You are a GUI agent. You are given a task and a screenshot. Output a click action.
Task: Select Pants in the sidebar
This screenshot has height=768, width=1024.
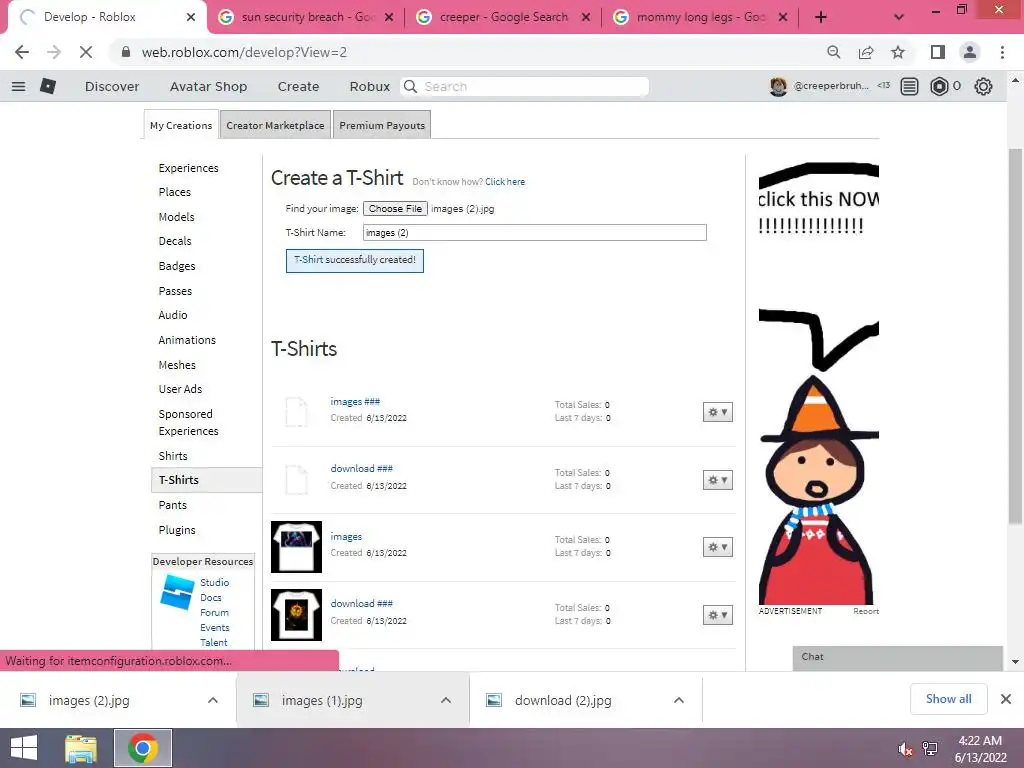coord(172,505)
